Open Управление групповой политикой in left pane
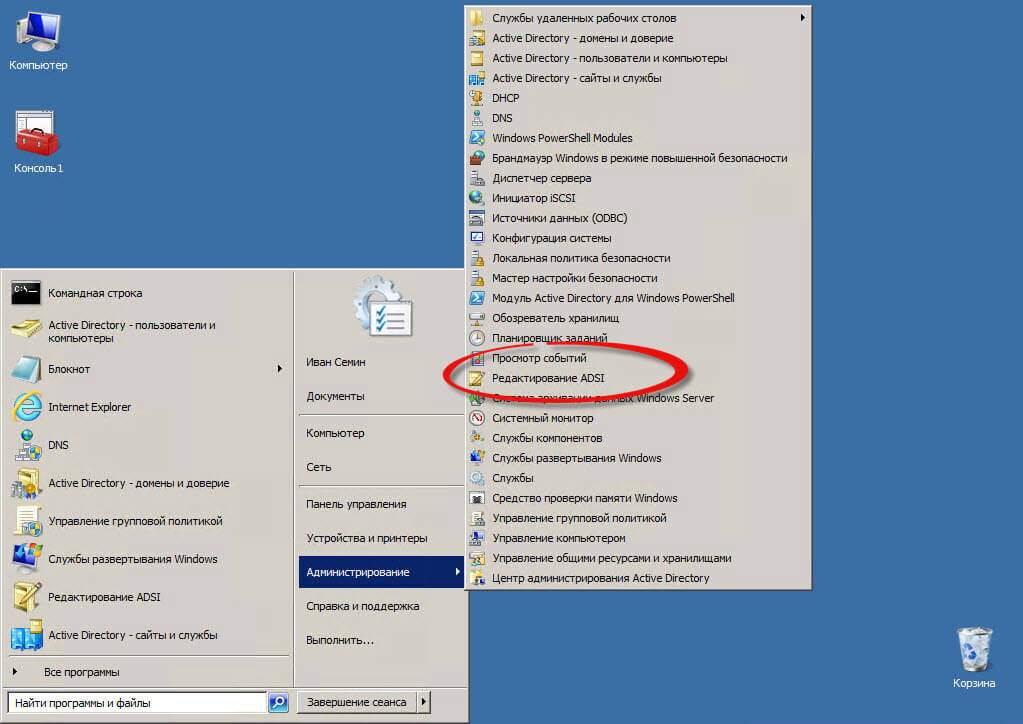The height and width of the screenshot is (724, 1023). (149, 521)
